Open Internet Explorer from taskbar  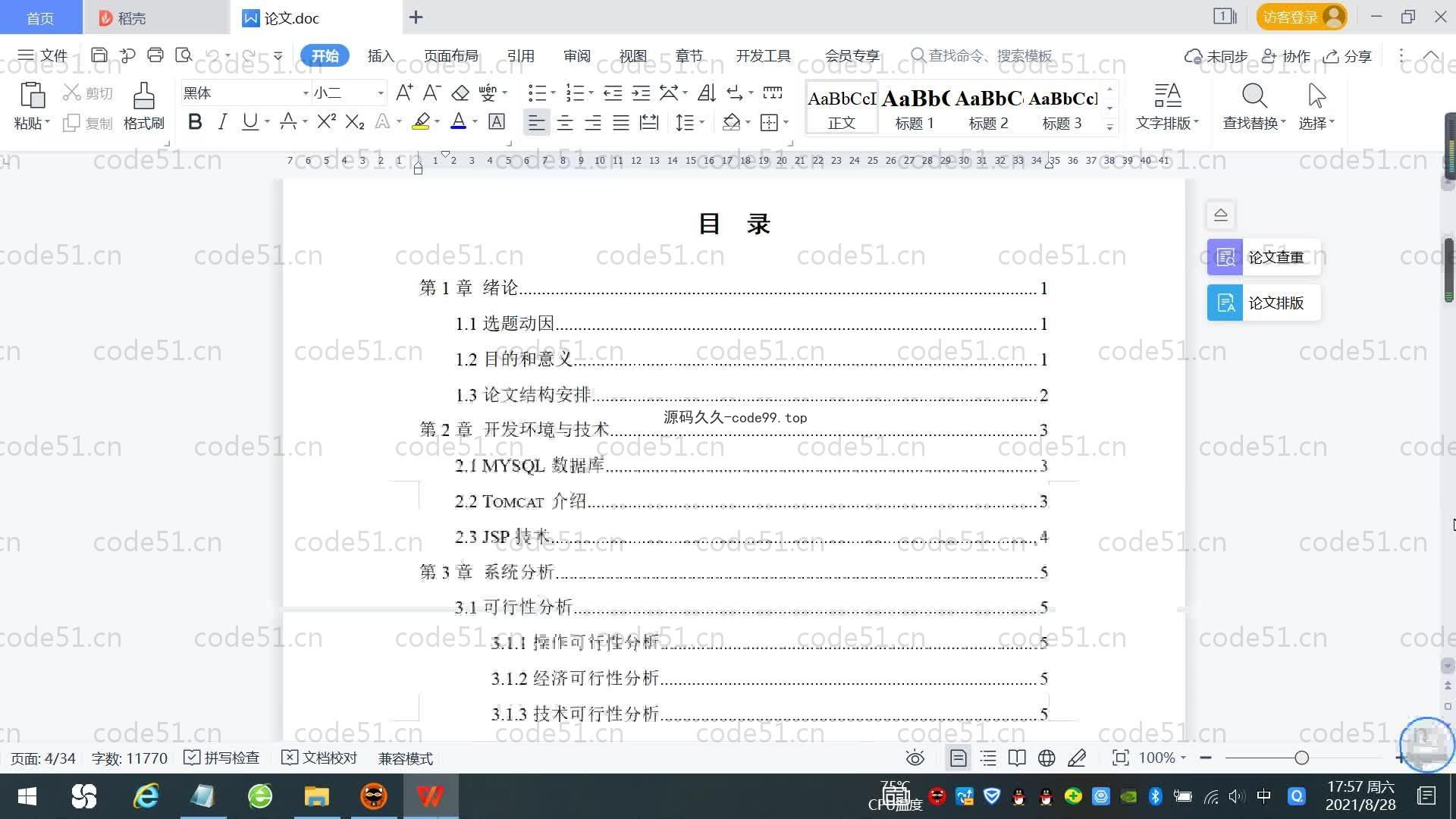pyautogui.click(x=146, y=796)
